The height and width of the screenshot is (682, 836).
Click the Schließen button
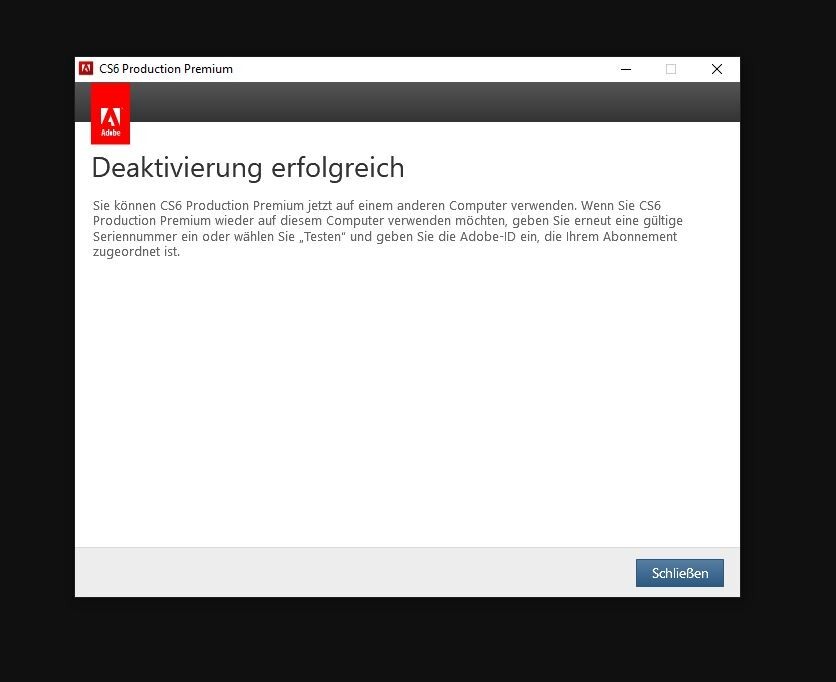tap(680, 573)
